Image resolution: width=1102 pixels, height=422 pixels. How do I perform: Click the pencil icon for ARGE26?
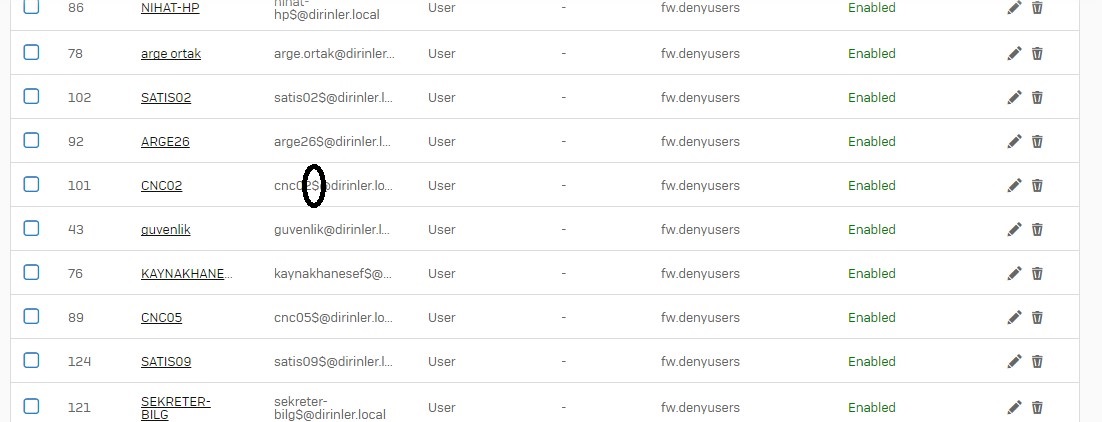[1014, 141]
